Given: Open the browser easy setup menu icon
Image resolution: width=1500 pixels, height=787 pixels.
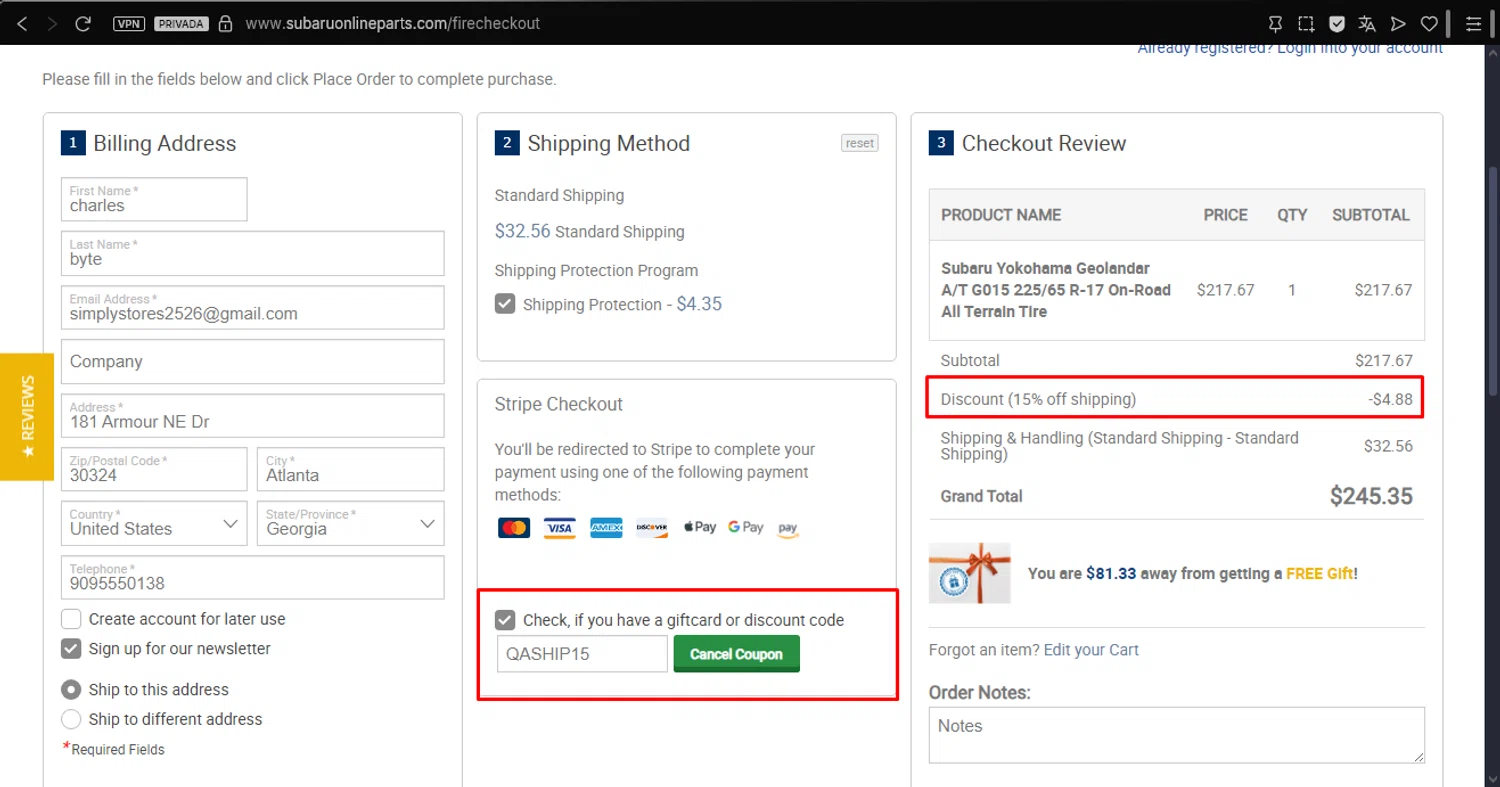Looking at the screenshot, I should click(x=1473, y=24).
